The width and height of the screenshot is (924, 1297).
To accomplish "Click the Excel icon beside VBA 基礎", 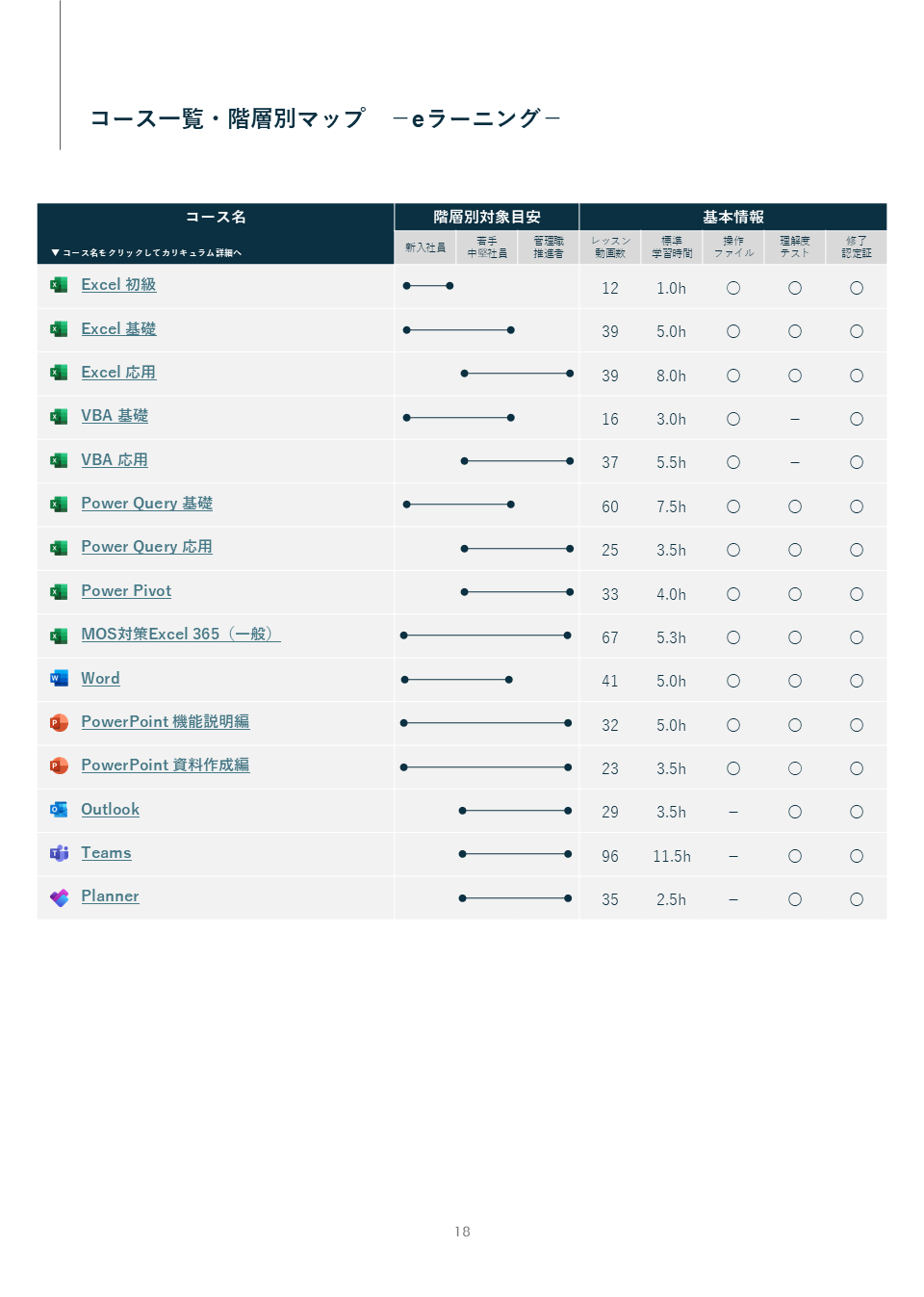I will (59, 417).
